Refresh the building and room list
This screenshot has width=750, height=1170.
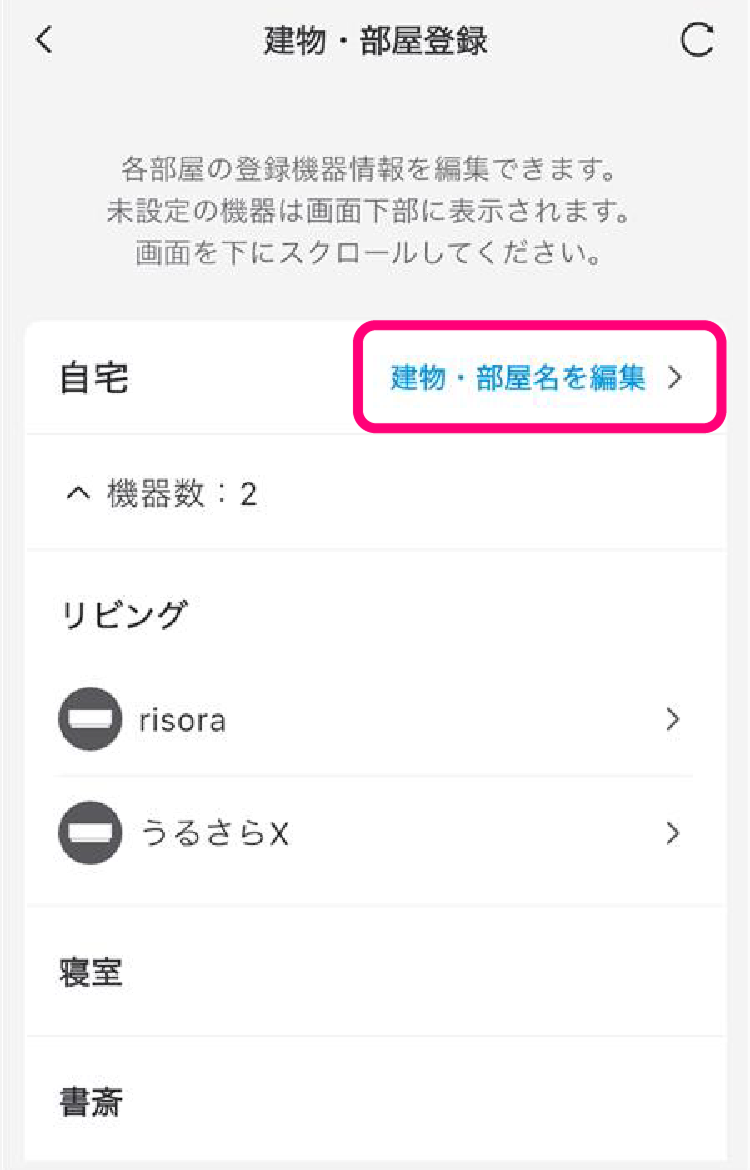pos(696,41)
